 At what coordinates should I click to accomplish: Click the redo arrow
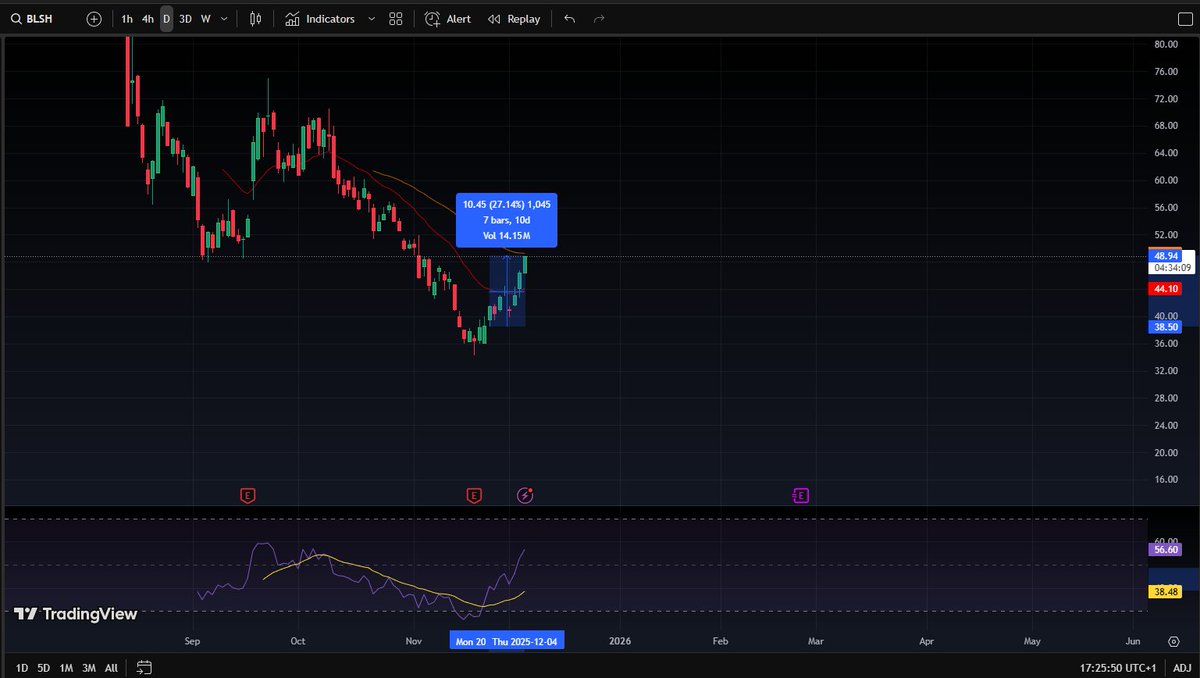click(599, 19)
